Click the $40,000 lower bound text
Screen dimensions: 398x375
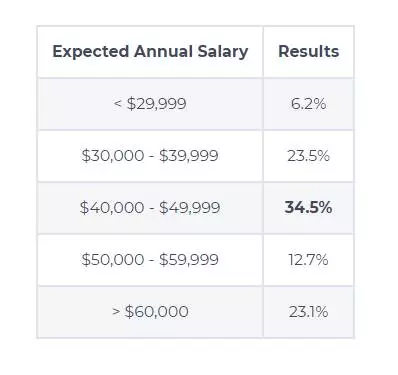click(x=112, y=208)
